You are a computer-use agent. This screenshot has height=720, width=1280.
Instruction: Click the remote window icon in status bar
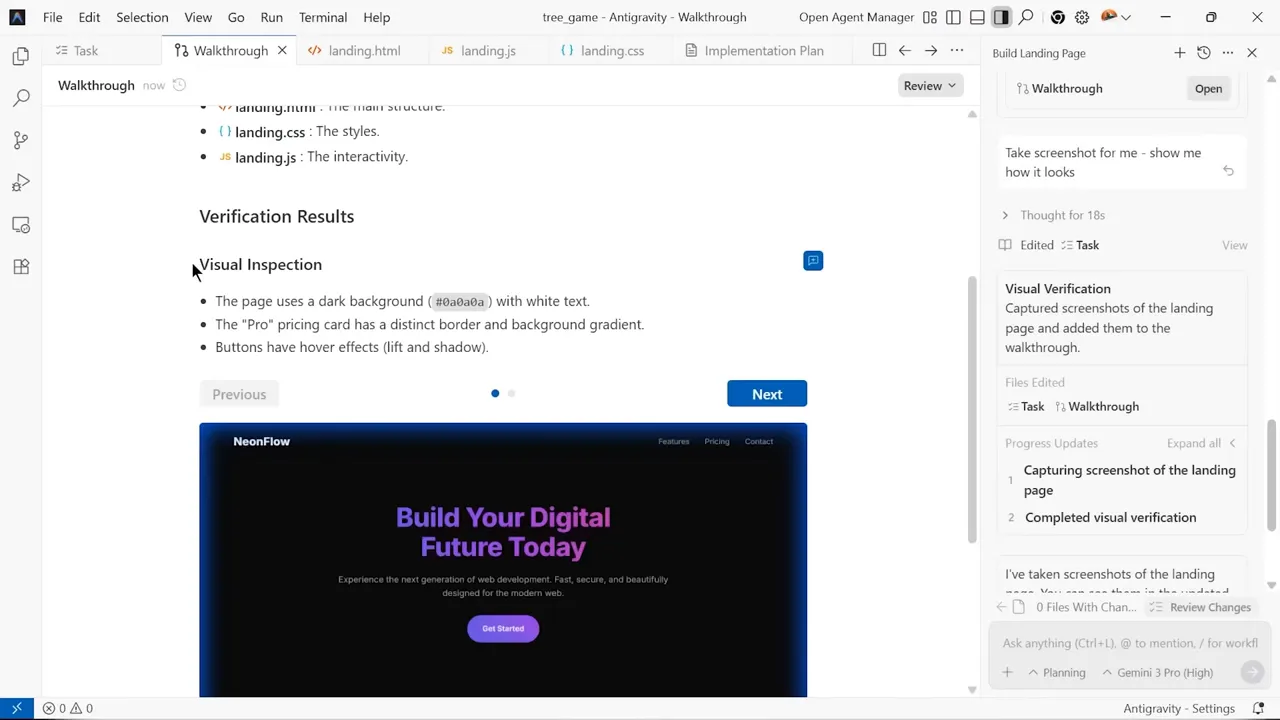[x=17, y=708]
